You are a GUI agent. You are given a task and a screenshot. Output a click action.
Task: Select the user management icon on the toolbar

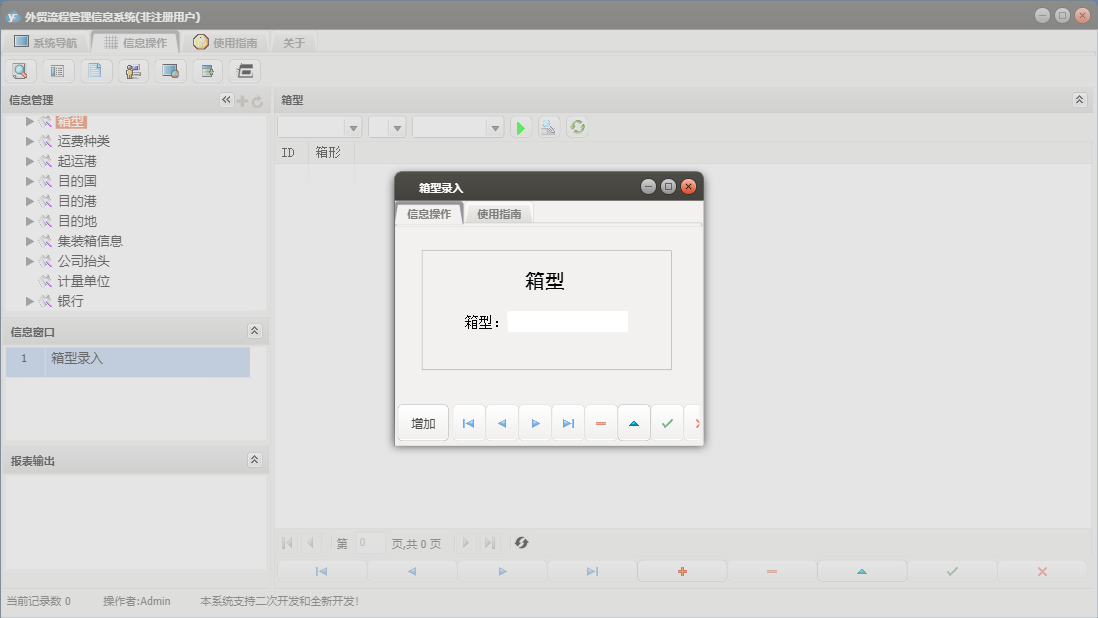click(132, 70)
